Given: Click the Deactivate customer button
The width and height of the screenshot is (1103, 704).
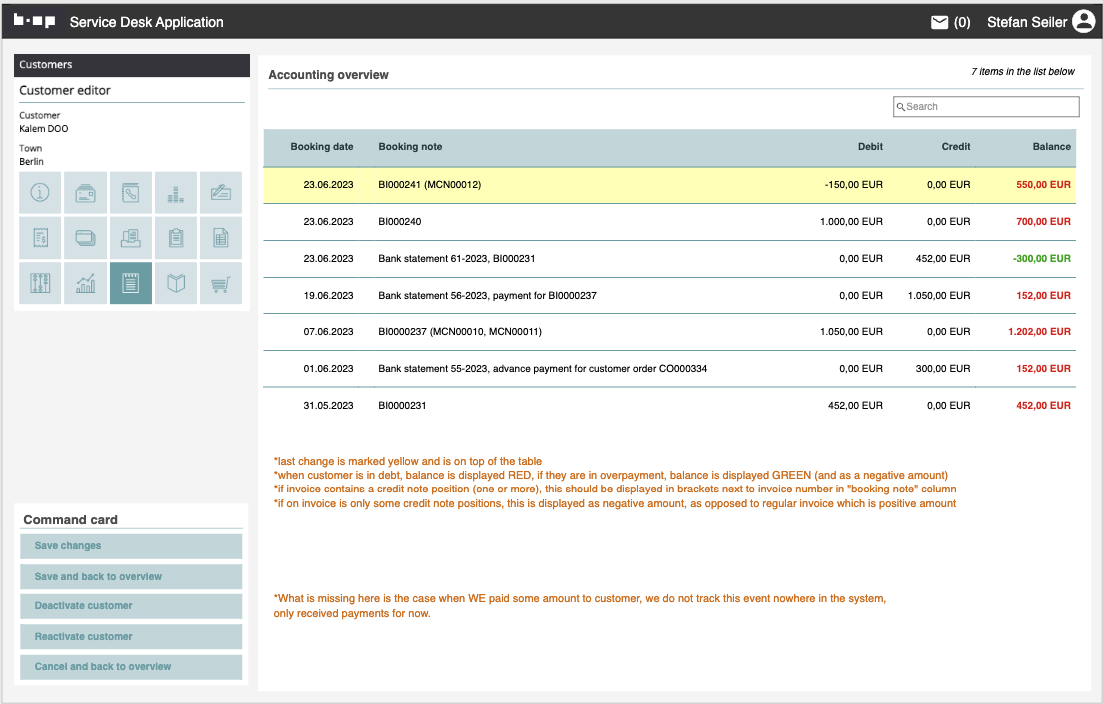Looking at the screenshot, I should click(131, 606).
